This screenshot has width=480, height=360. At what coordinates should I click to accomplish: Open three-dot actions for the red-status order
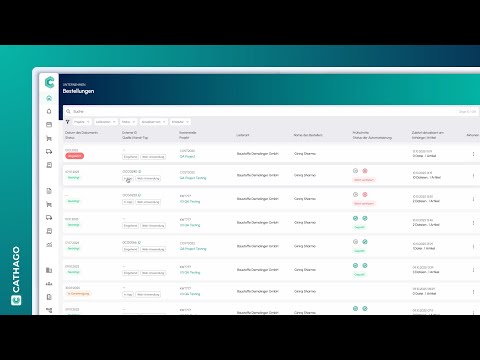pyautogui.click(x=473, y=154)
